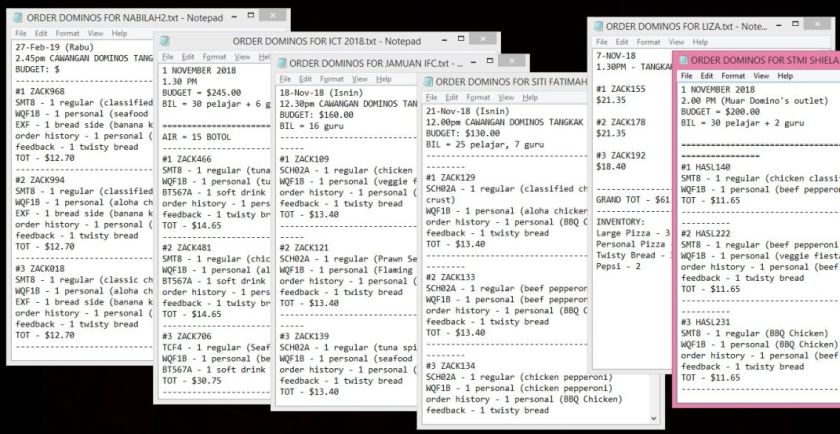Open Edit menu in LIZA Notepad window
The image size is (840, 434).
click(622, 42)
